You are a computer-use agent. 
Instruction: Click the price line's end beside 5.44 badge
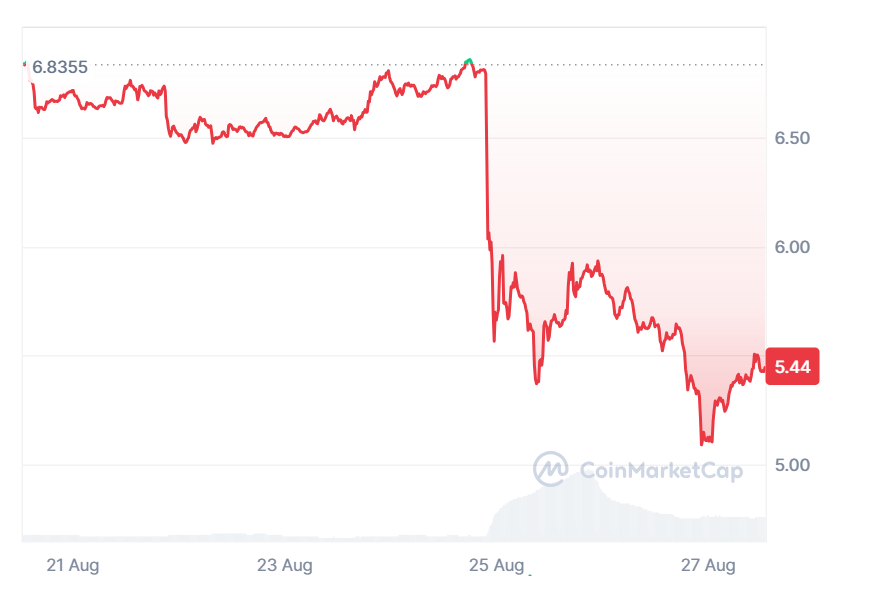pyautogui.click(x=763, y=368)
